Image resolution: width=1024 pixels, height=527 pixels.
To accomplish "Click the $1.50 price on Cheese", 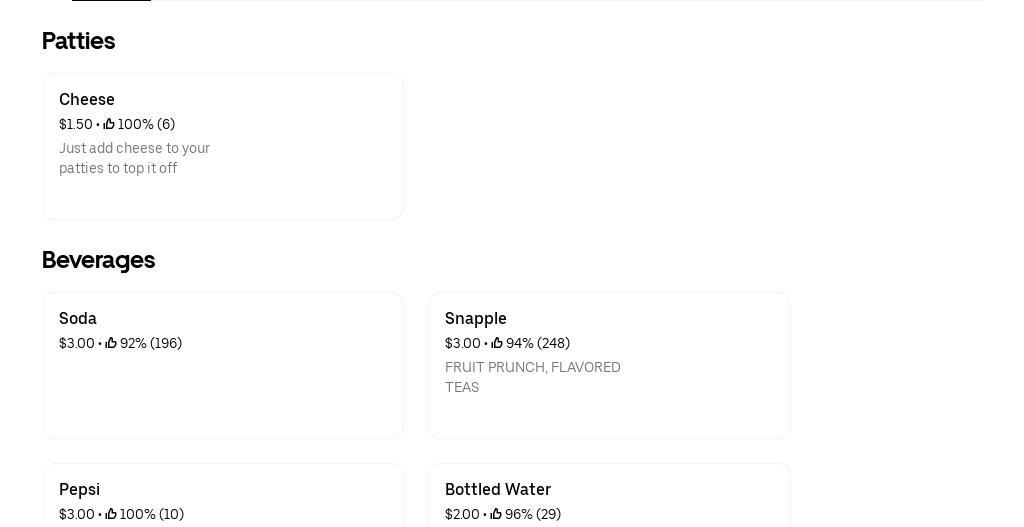I will [76, 125].
